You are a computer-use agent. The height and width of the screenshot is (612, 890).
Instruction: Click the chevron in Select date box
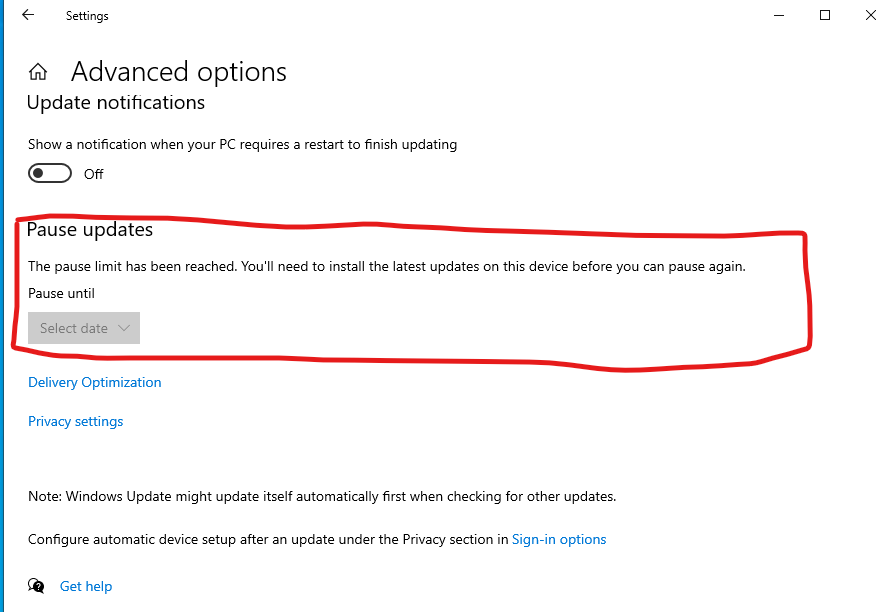click(x=124, y=328)
